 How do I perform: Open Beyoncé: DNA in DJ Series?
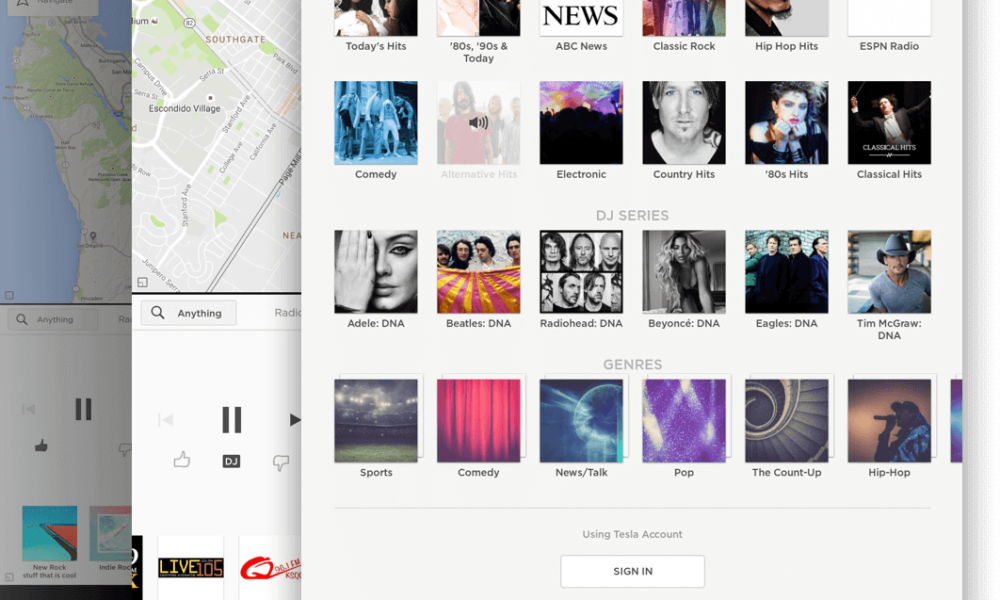coord(684,272)
